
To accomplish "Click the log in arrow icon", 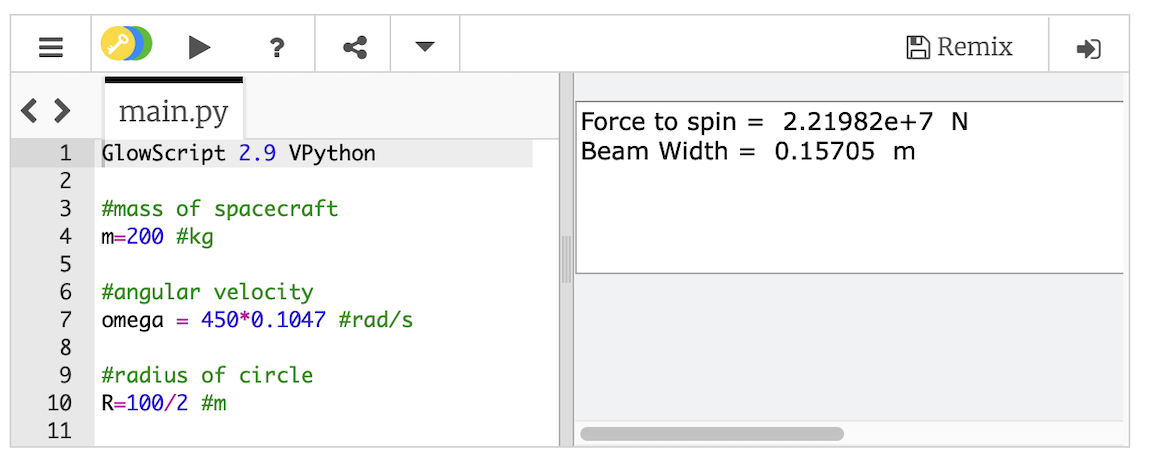I will click(x=1088, y=49).
